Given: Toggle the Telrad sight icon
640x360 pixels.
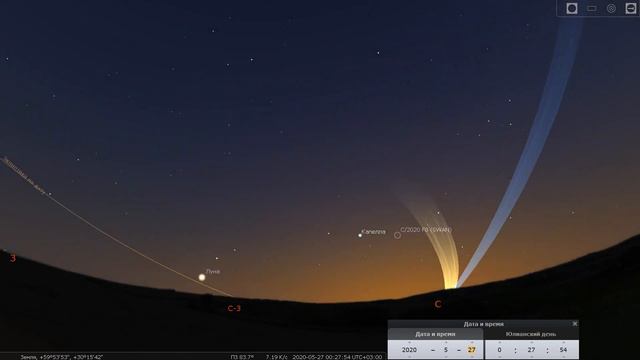Looking at the screenshot, I should tap(611, 8).
